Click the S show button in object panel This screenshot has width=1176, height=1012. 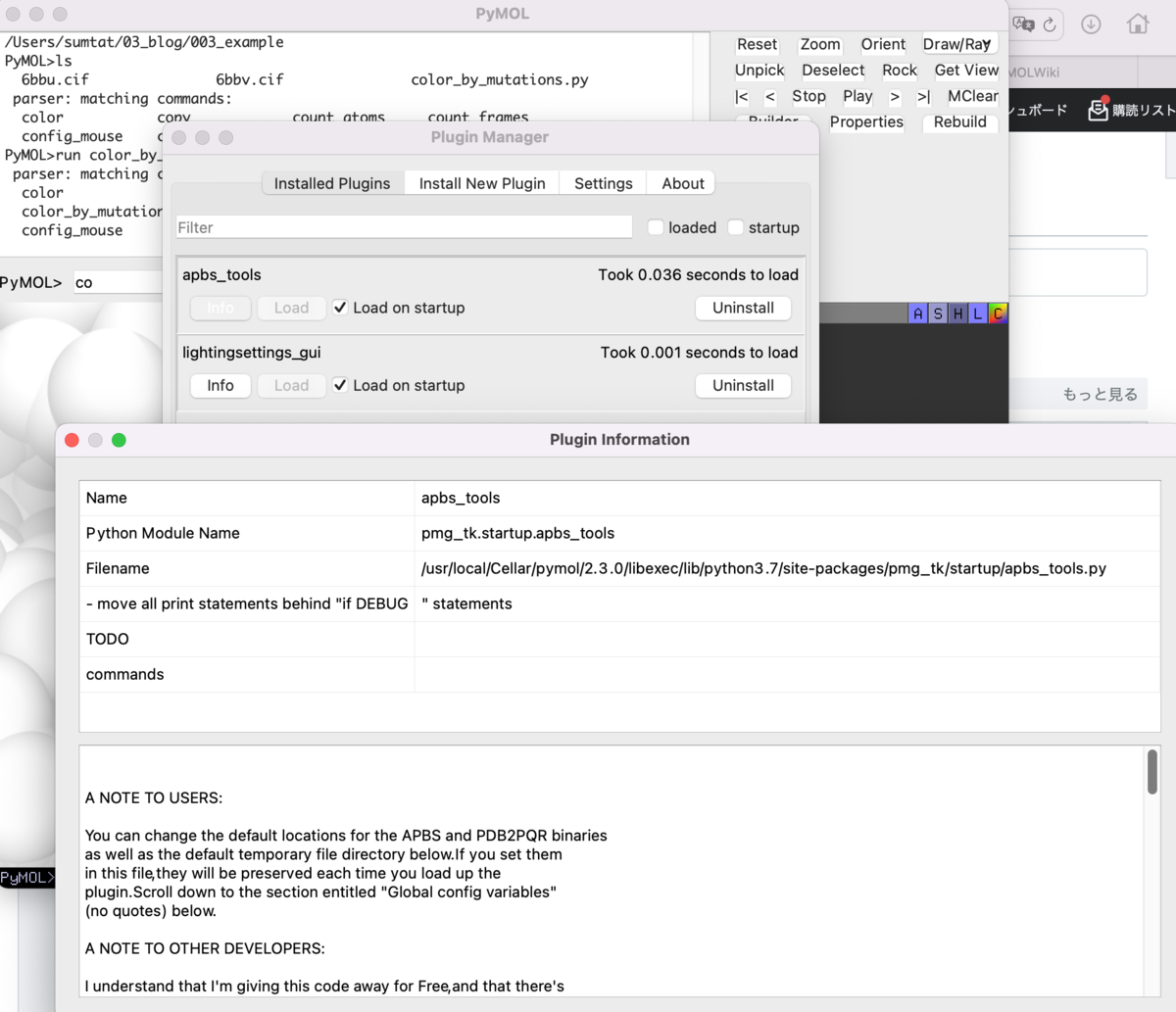pos(938,313)
